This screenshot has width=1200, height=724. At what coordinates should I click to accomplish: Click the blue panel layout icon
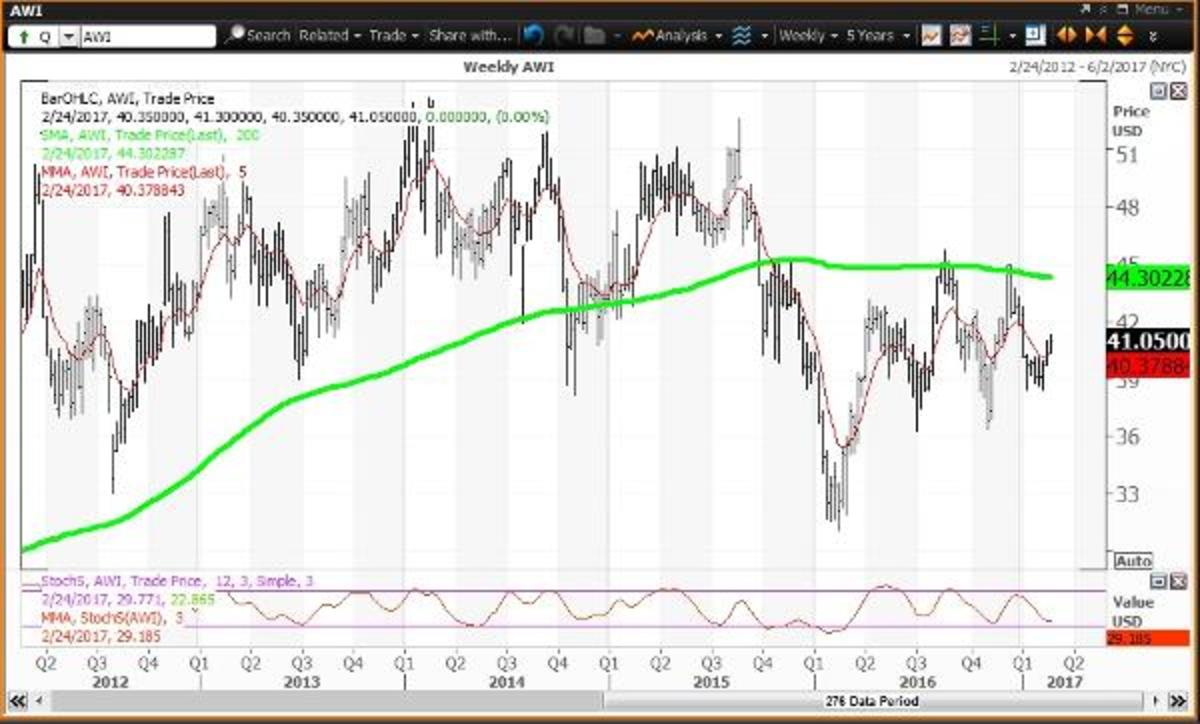tap(1035, 36)
